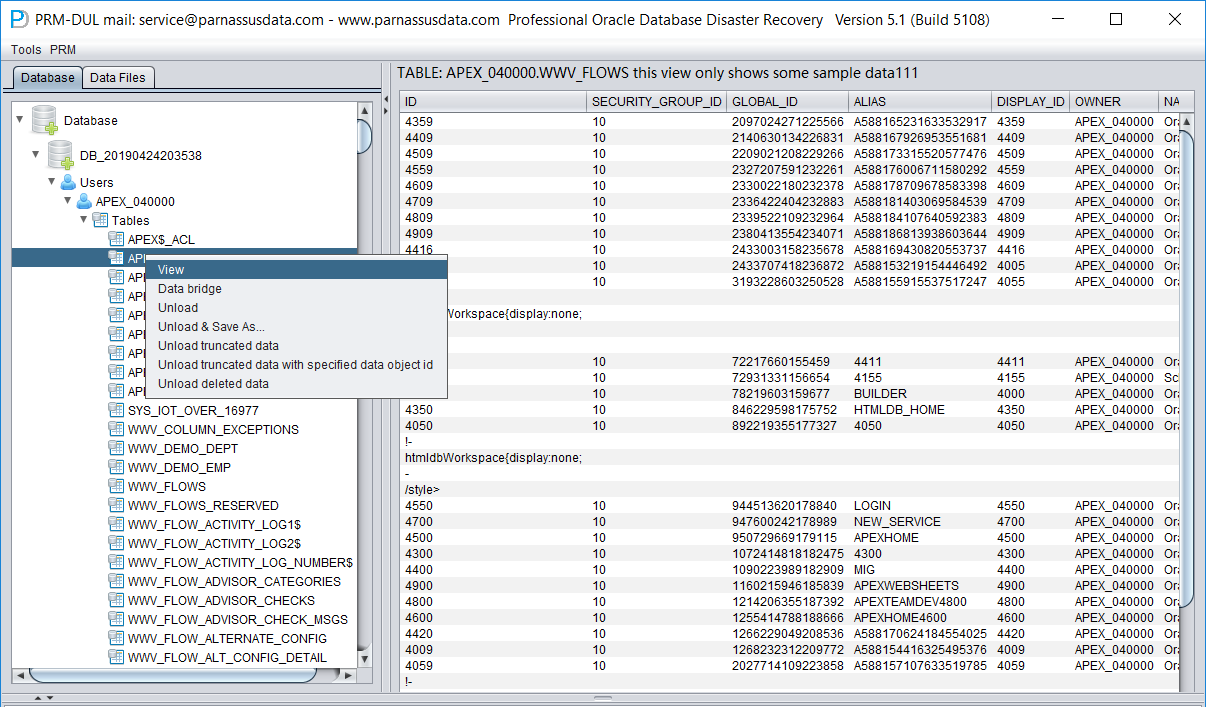Click the GLOBAL_ID column header
1206x707 pixels.
tap(787, 102)
